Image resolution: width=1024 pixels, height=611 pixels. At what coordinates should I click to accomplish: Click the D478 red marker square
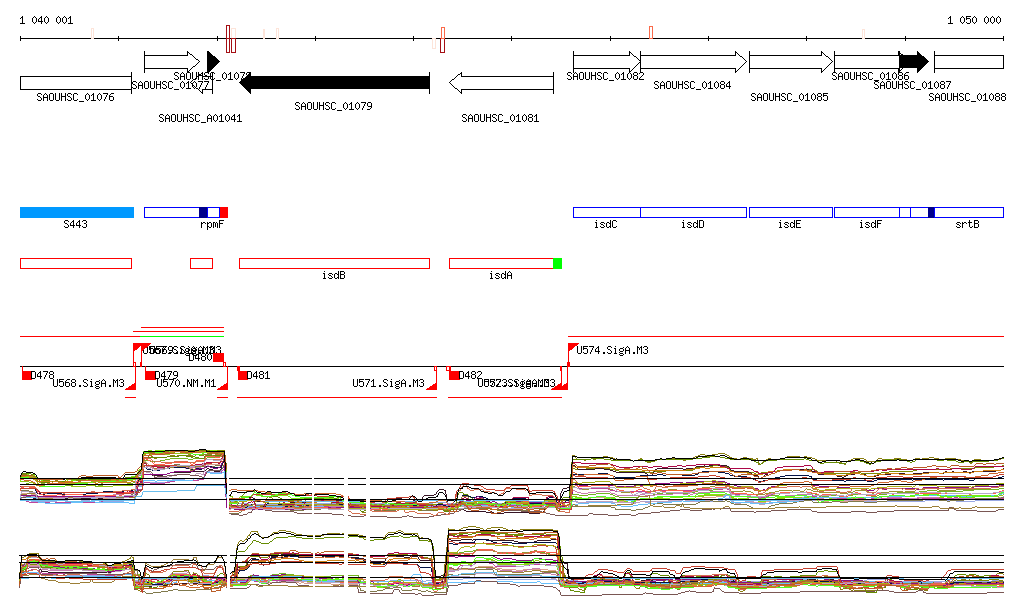point(26,375)
